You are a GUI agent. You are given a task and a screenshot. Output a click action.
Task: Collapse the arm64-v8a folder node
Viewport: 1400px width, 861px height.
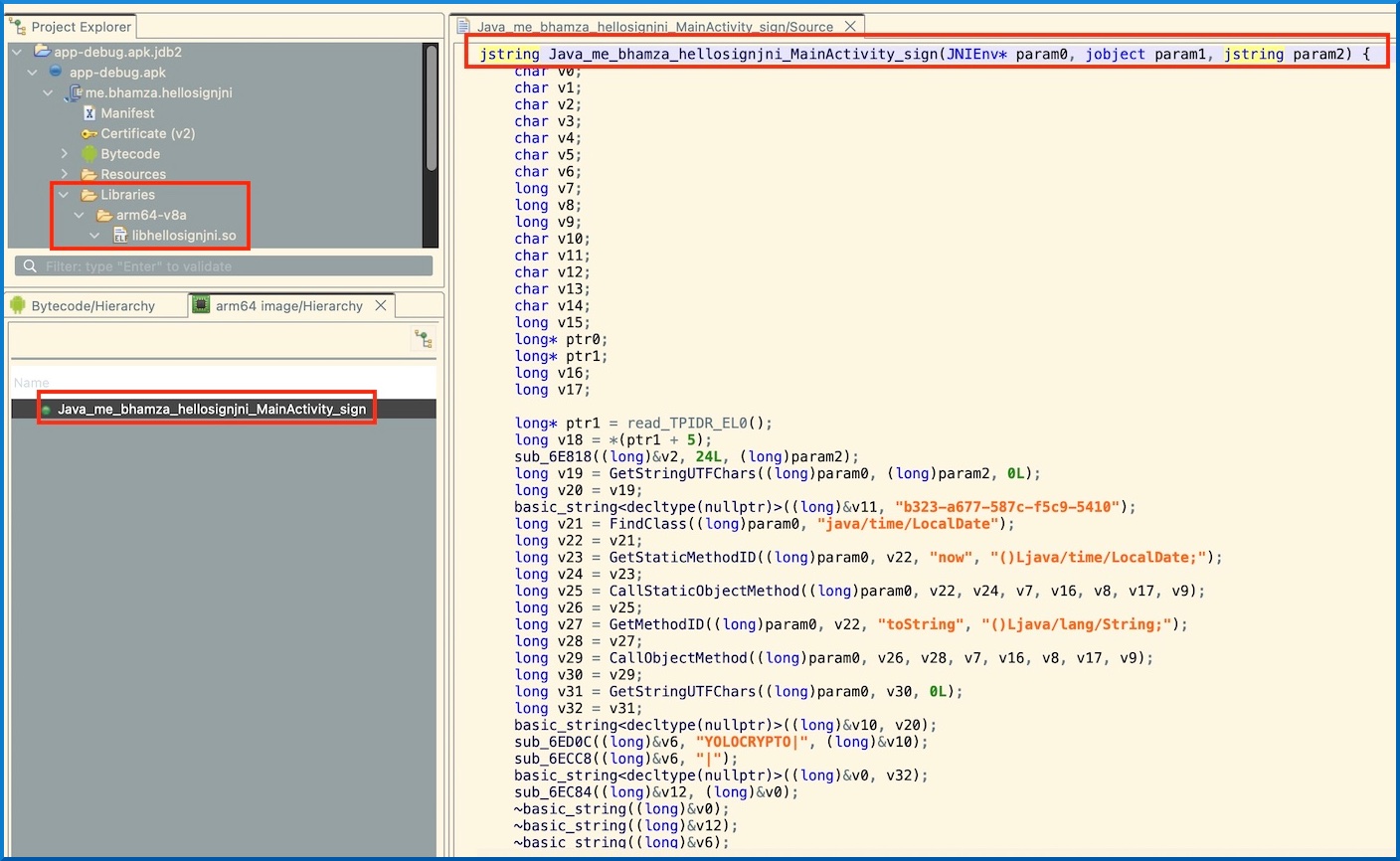click(x=80, y=215)
